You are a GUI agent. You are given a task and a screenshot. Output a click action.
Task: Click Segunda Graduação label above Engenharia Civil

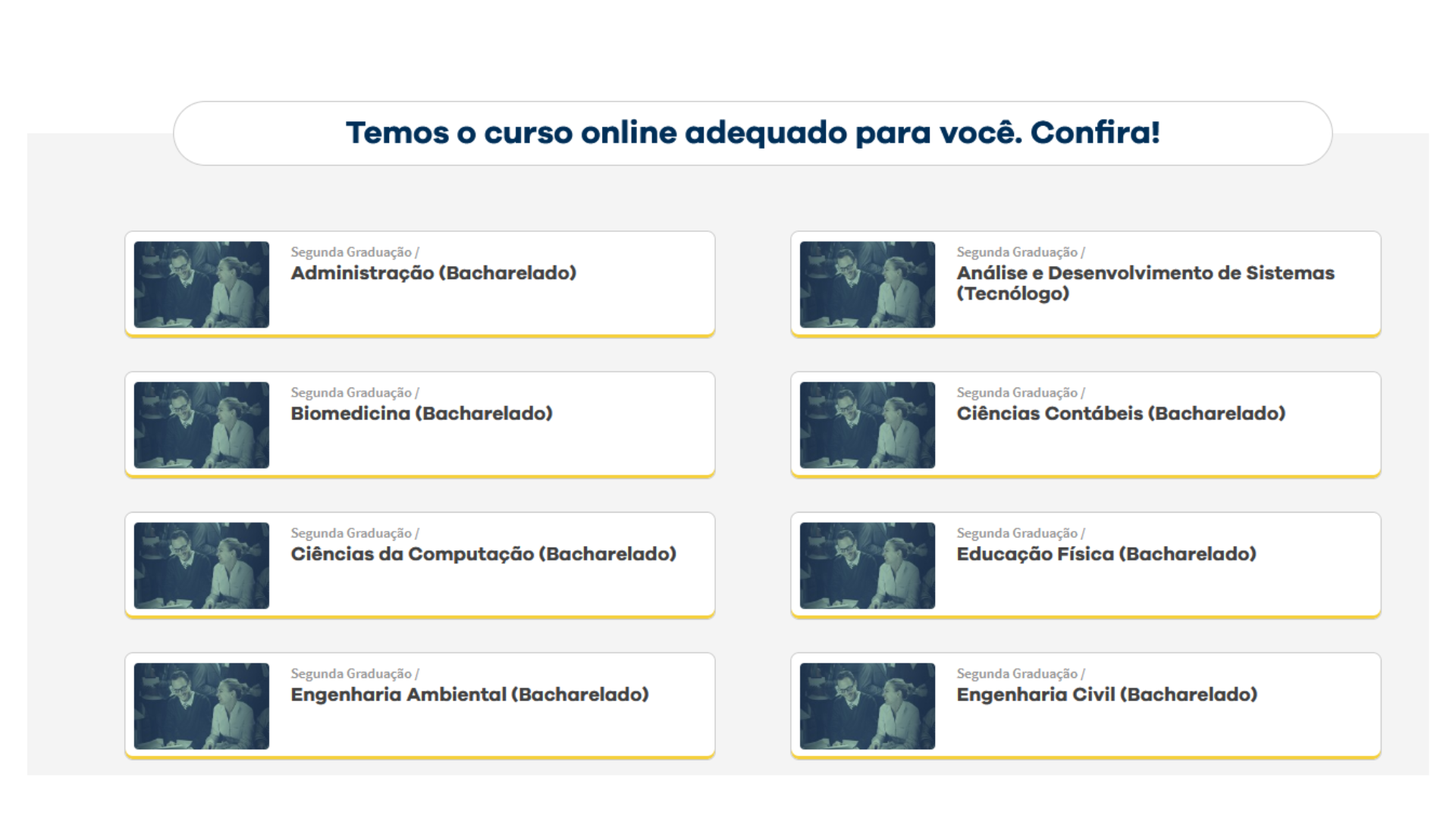1021,674
